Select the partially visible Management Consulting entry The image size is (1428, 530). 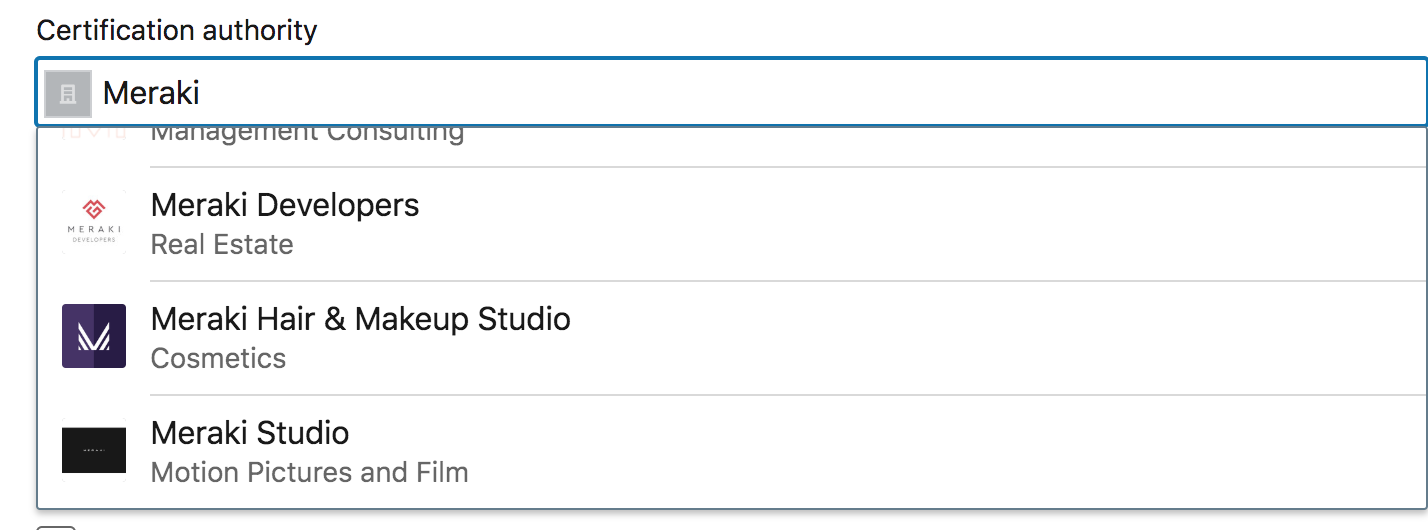307,134
